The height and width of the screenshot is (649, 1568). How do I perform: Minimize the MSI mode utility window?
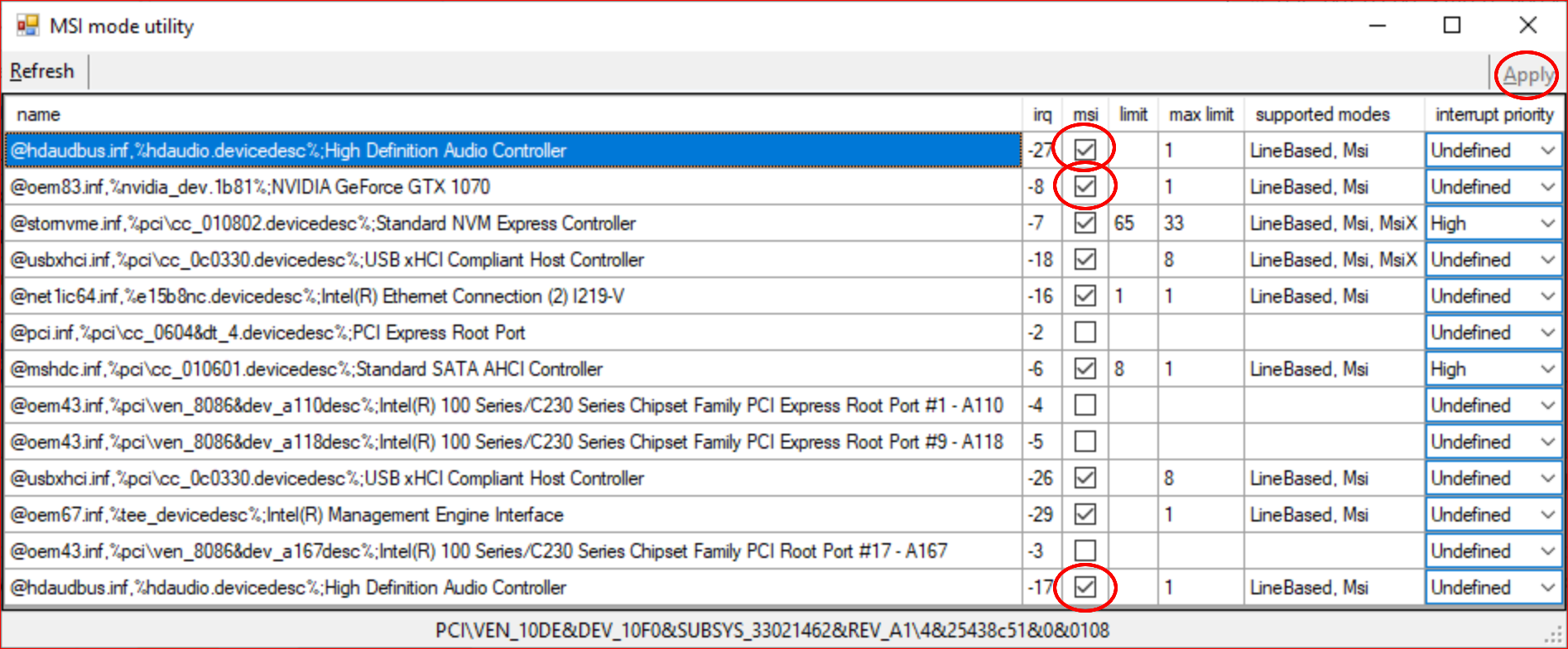pos(1378,26)
